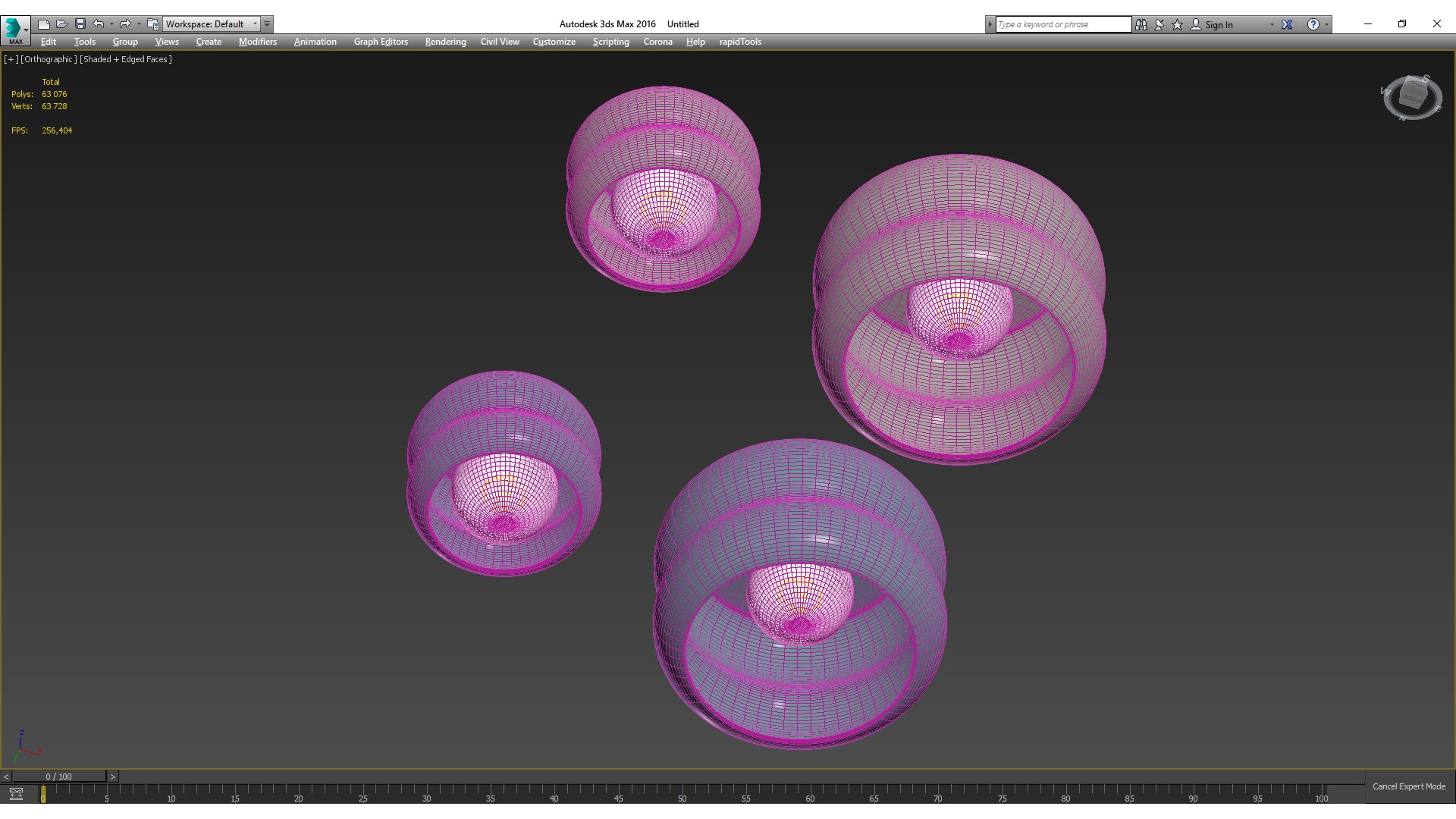Open the Rendering menu
This screenshot has width=1456, height=819.
(445, 42)
